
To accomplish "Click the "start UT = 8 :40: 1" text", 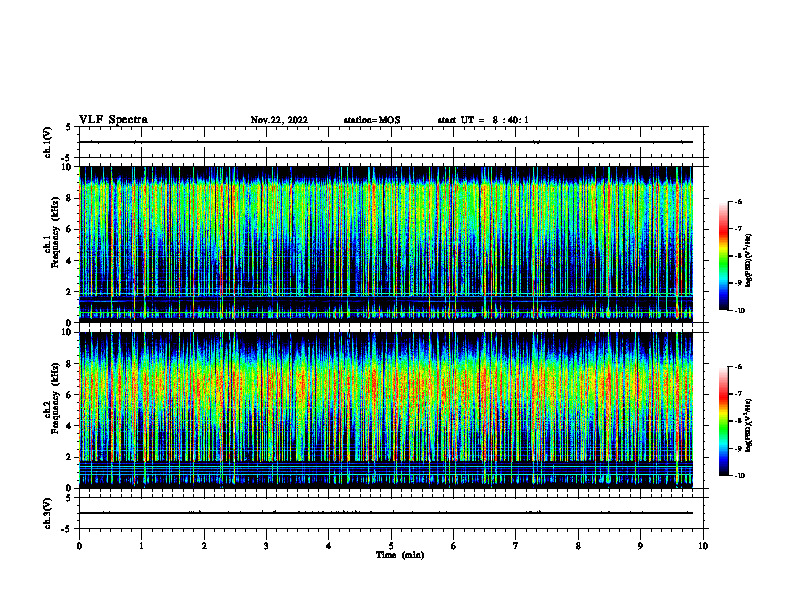I will pos(483,120).
